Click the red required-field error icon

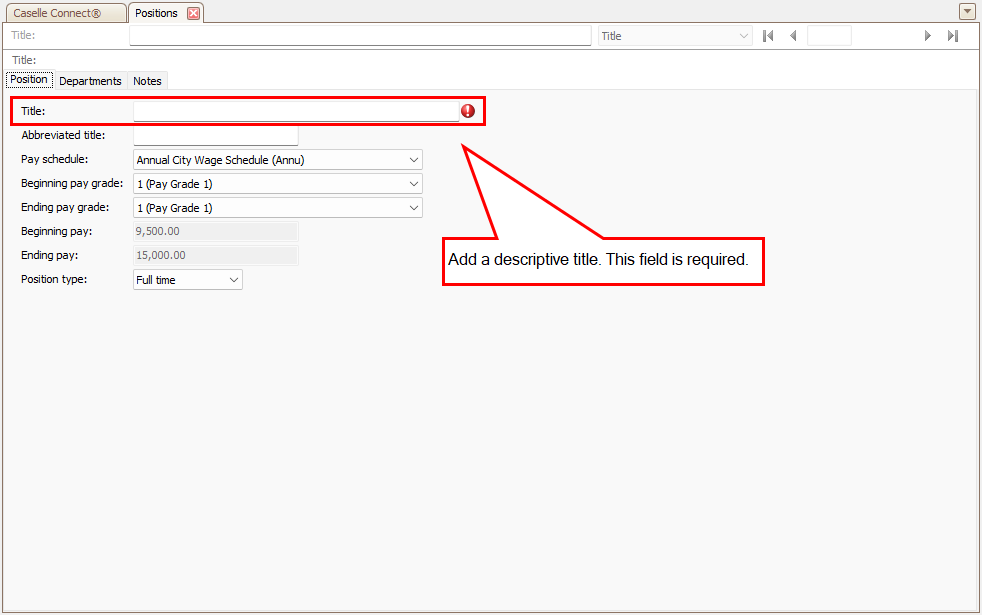click(468, 111)
